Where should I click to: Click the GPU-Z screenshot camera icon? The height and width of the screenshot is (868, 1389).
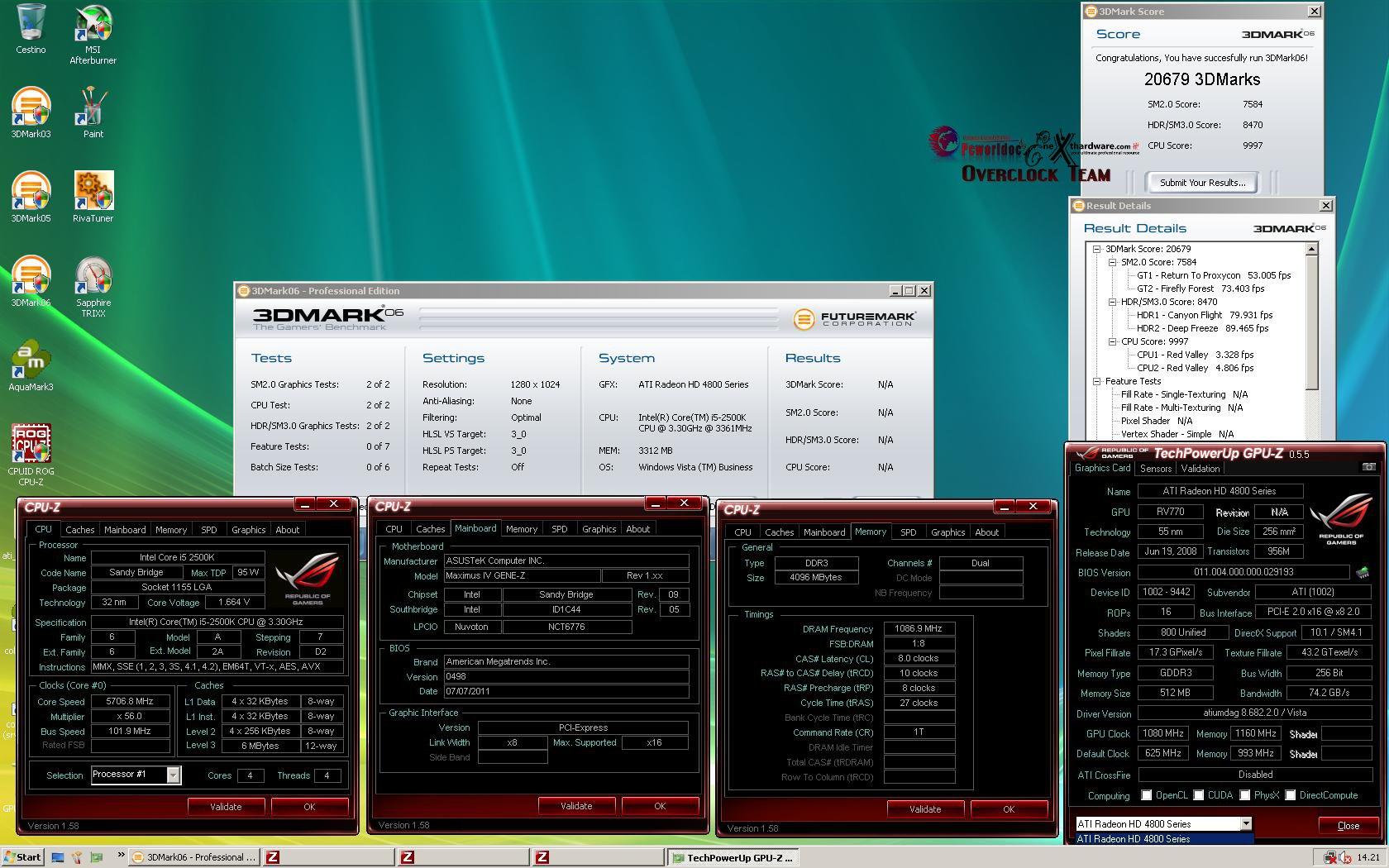[x=1369, y=468]
